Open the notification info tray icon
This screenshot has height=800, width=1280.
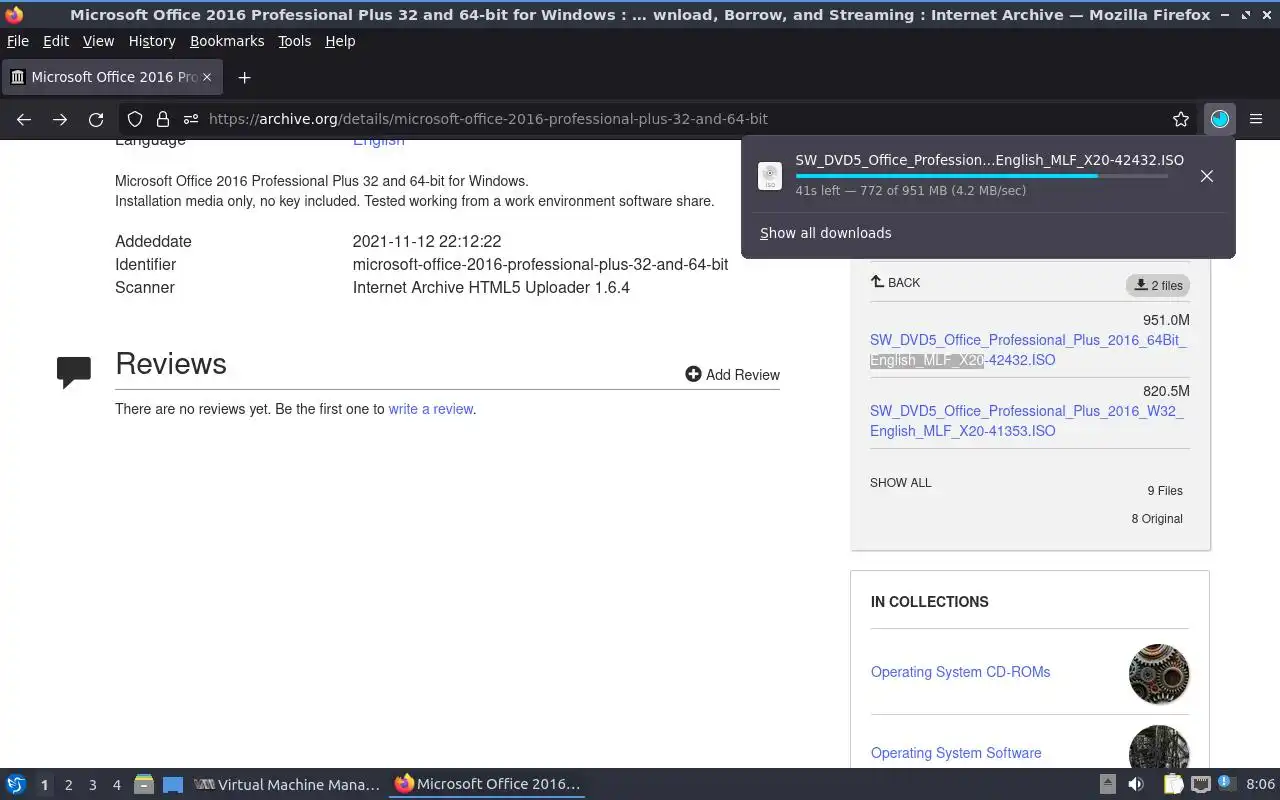[1226, 783]
